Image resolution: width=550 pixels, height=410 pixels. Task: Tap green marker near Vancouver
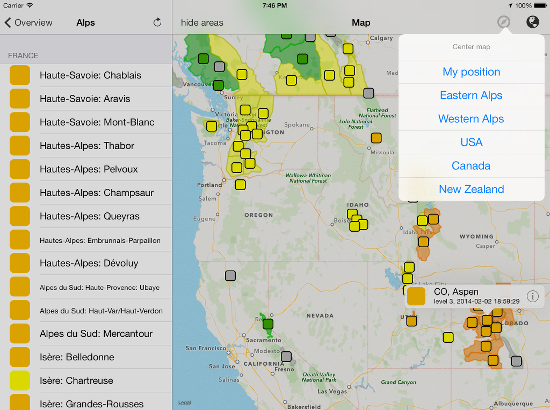tap(218, 85)
